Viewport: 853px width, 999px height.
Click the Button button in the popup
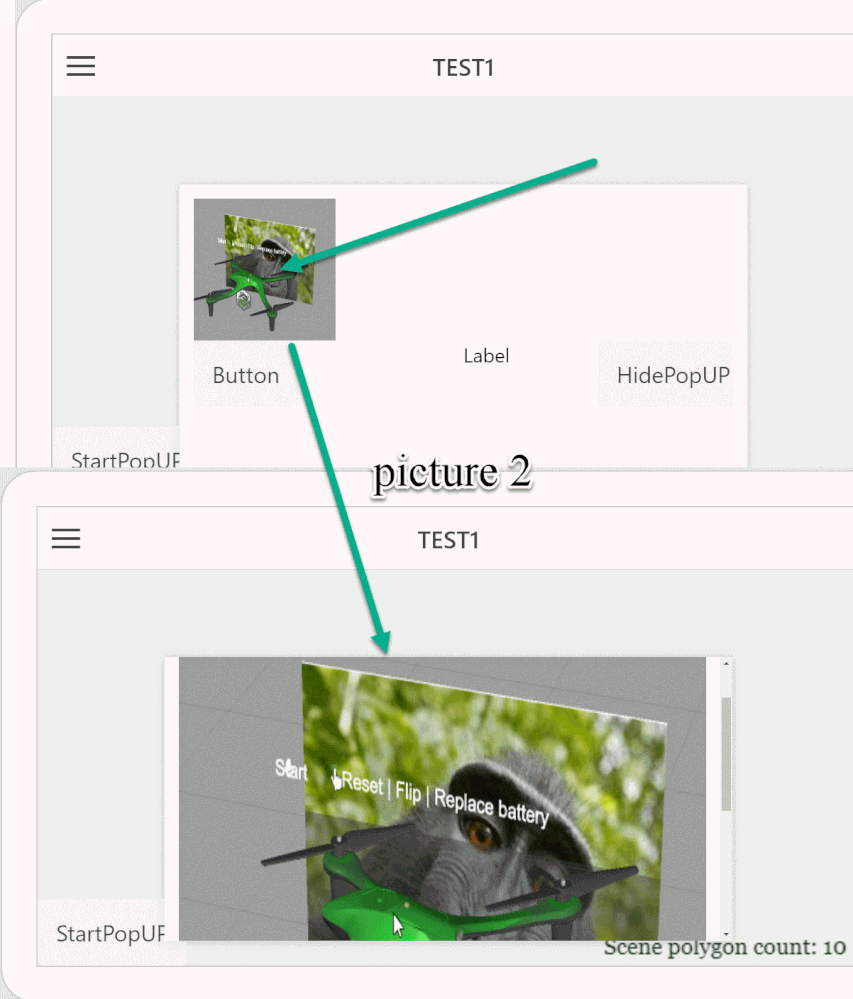[246, 375]
